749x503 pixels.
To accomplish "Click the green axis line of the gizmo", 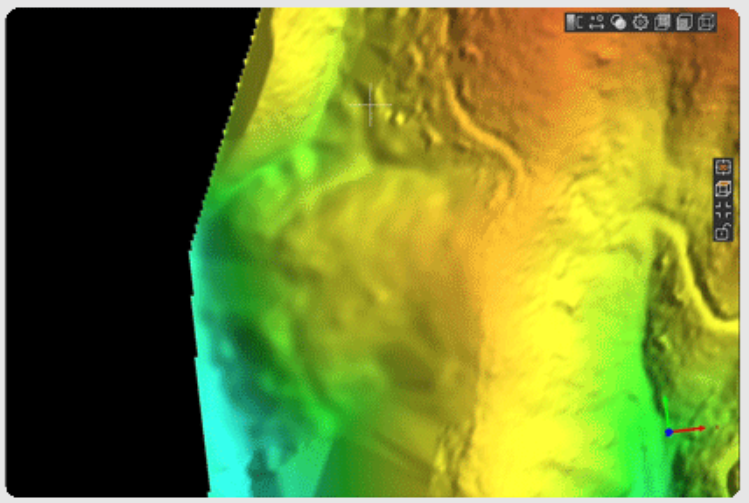I will click(666, 411).
